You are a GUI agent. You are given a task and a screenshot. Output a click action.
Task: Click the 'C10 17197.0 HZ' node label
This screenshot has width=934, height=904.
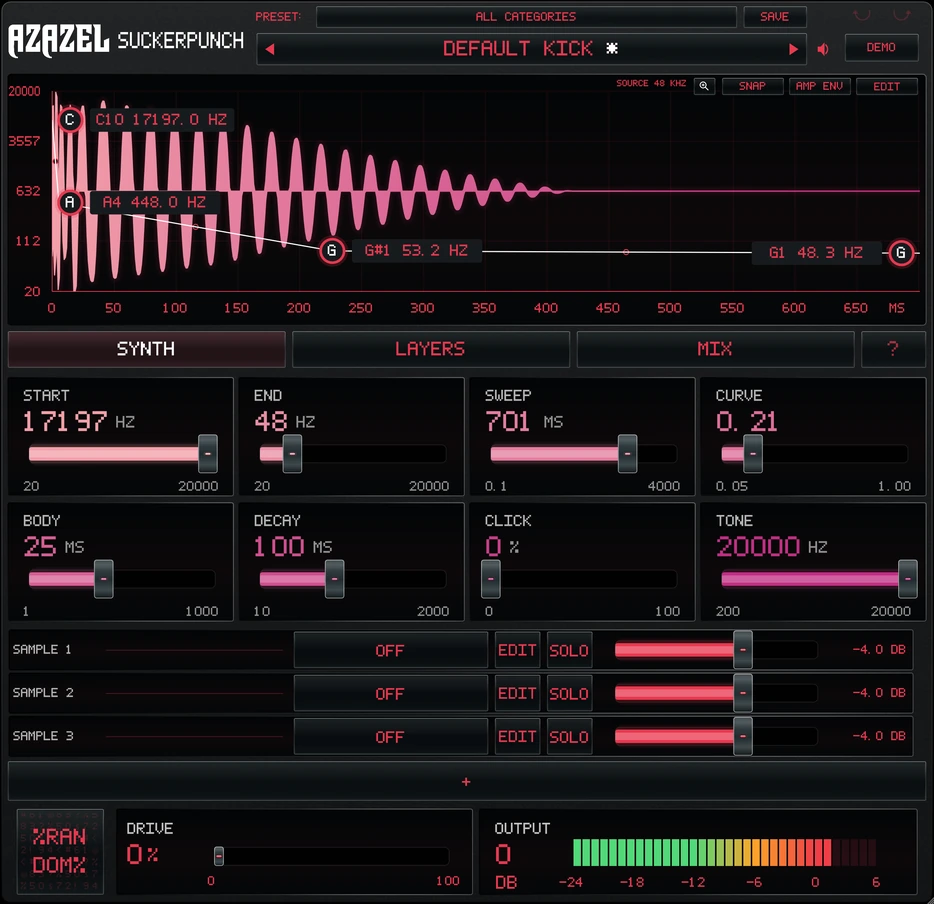(x=161, y=120)
